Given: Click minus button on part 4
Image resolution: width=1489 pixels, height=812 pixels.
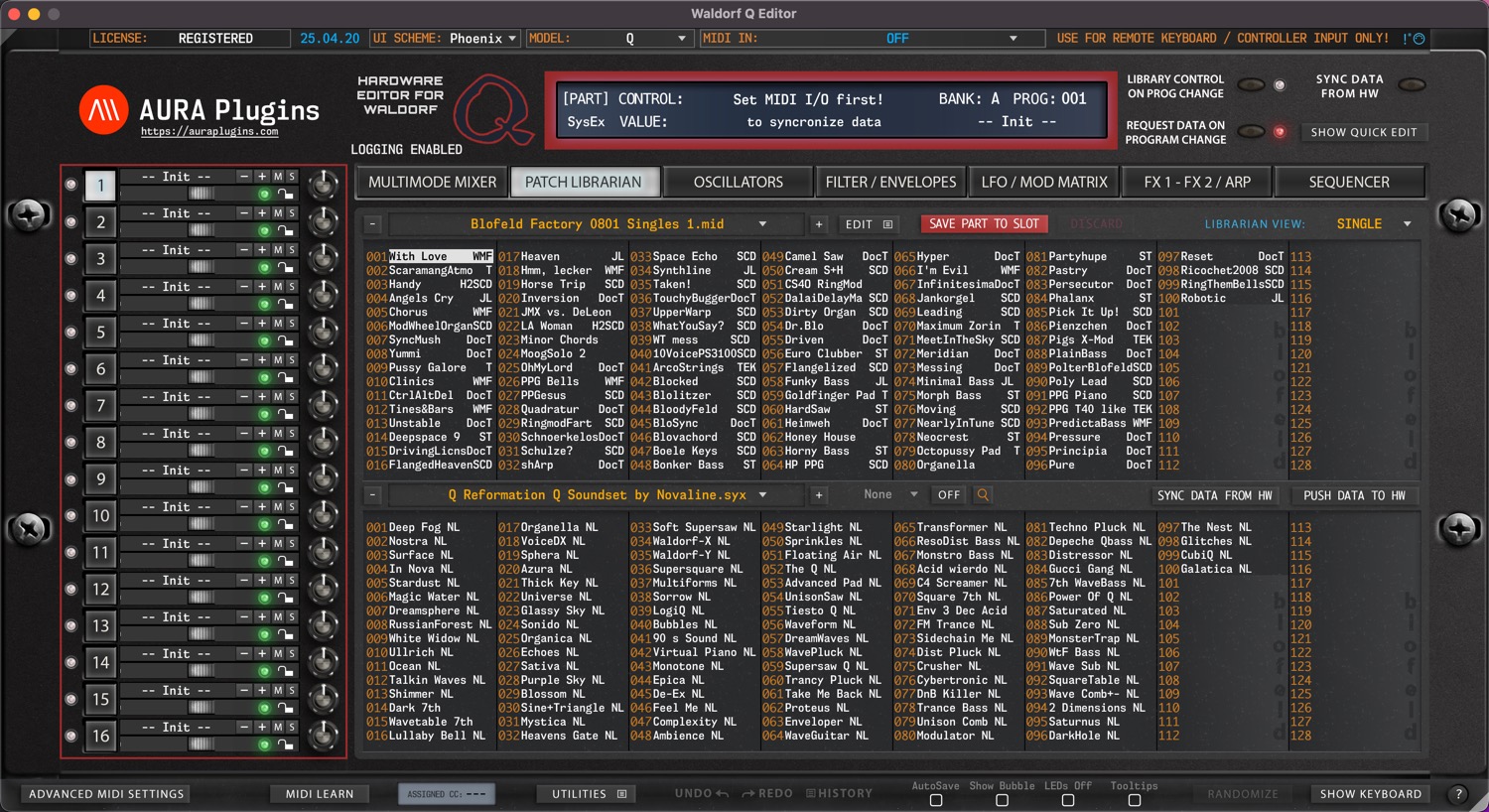Looking at the screenshot, I should (244, 287).
